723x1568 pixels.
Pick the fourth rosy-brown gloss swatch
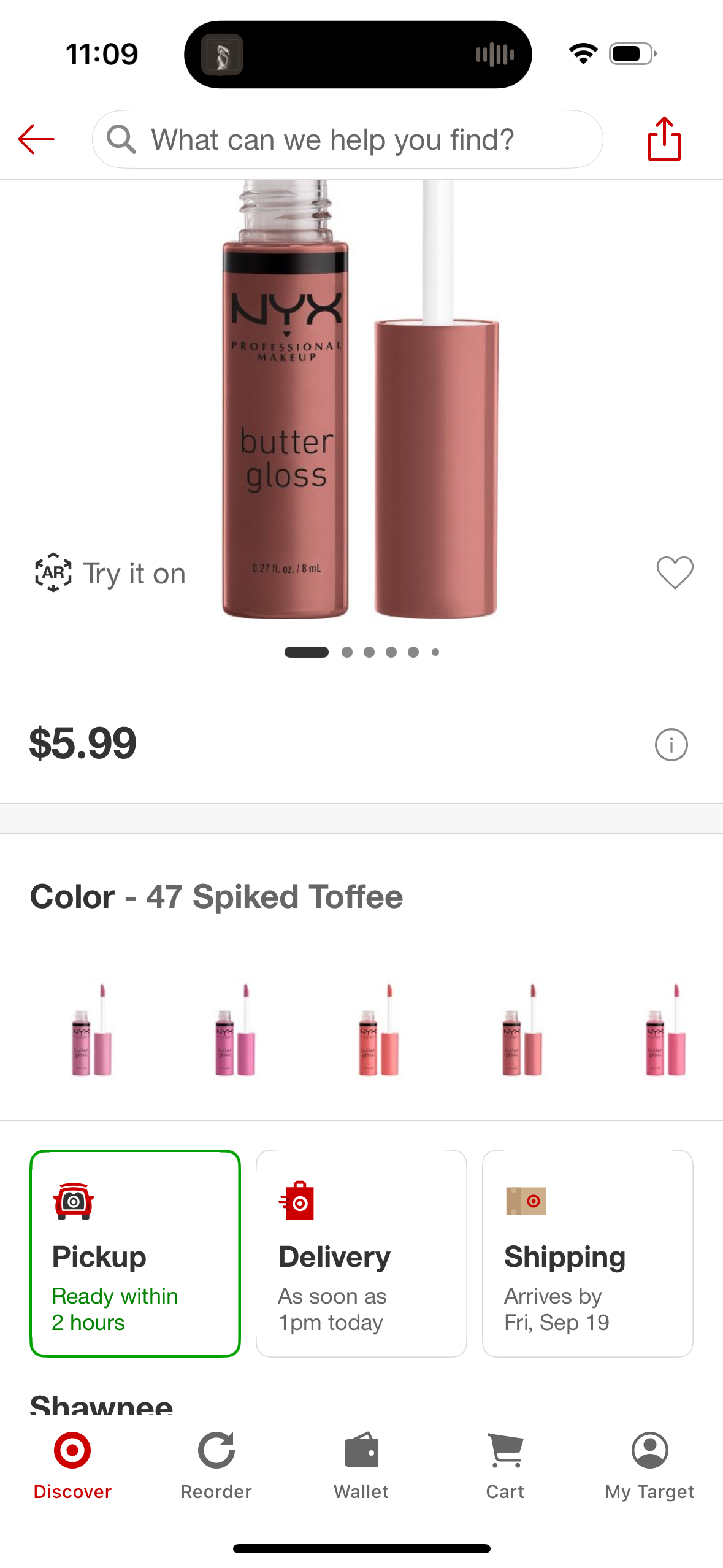coord(522,1029)
